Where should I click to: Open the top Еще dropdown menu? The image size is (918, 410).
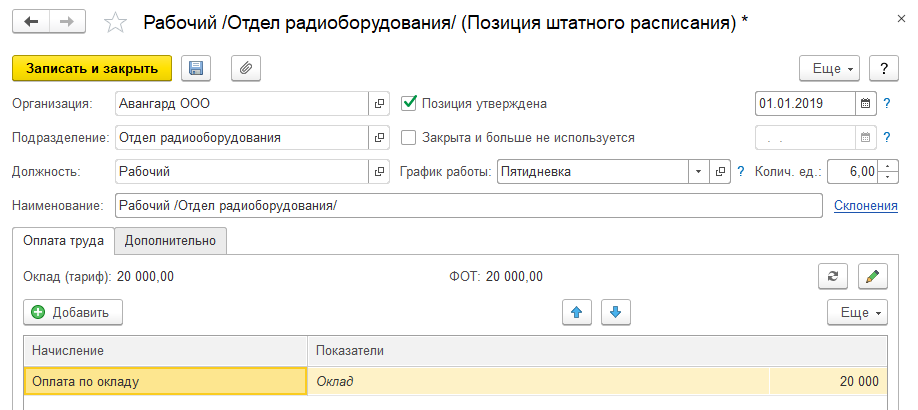click(829, 68)
